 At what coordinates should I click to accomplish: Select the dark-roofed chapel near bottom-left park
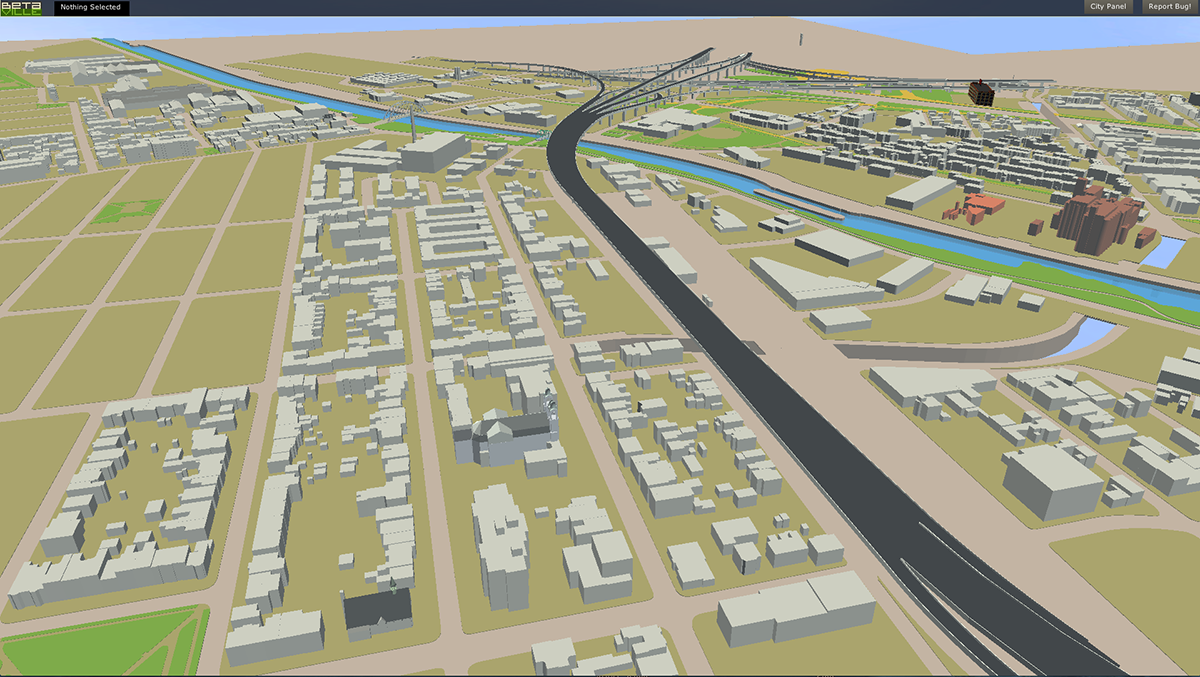click(x=377, y=609)
